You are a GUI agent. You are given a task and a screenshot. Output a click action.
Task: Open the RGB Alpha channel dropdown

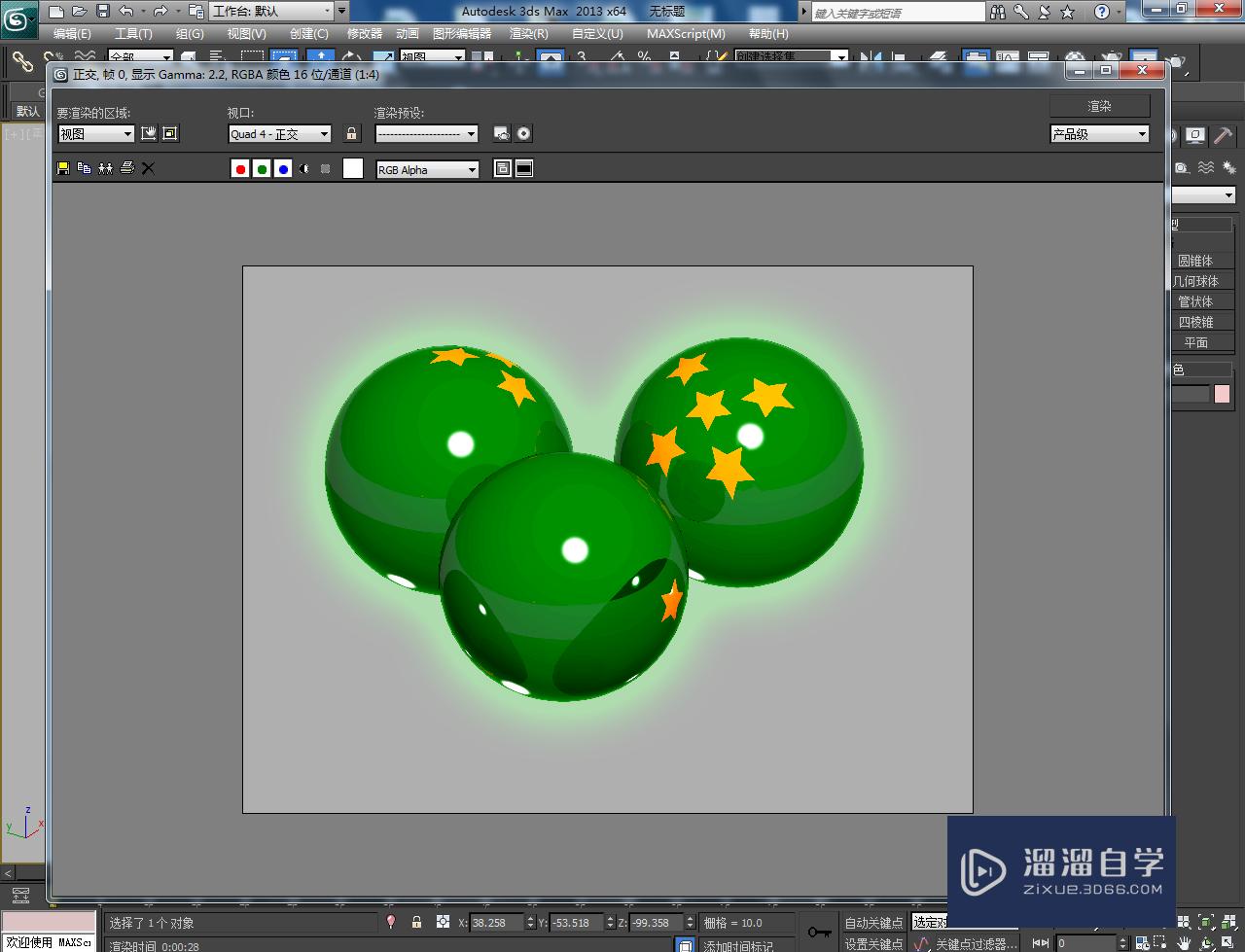(427, 169)
